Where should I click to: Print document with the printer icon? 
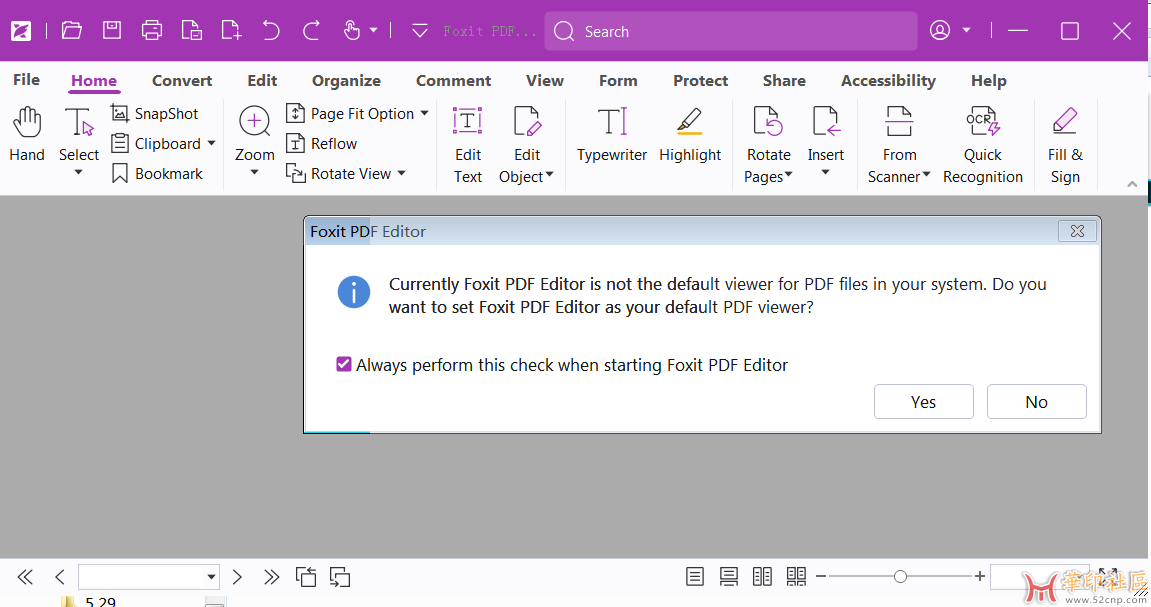pyautogui.click(x=152, y=31)
